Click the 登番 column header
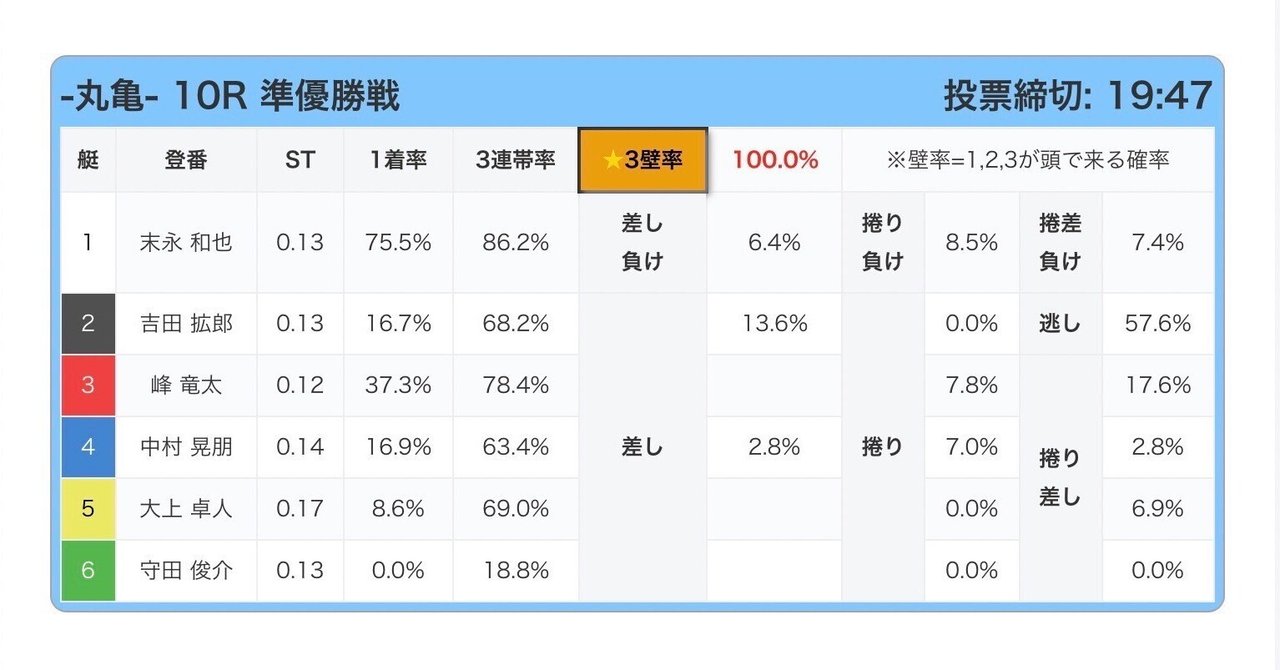This screenshot has width=1280, height=670. pos(186,160)
